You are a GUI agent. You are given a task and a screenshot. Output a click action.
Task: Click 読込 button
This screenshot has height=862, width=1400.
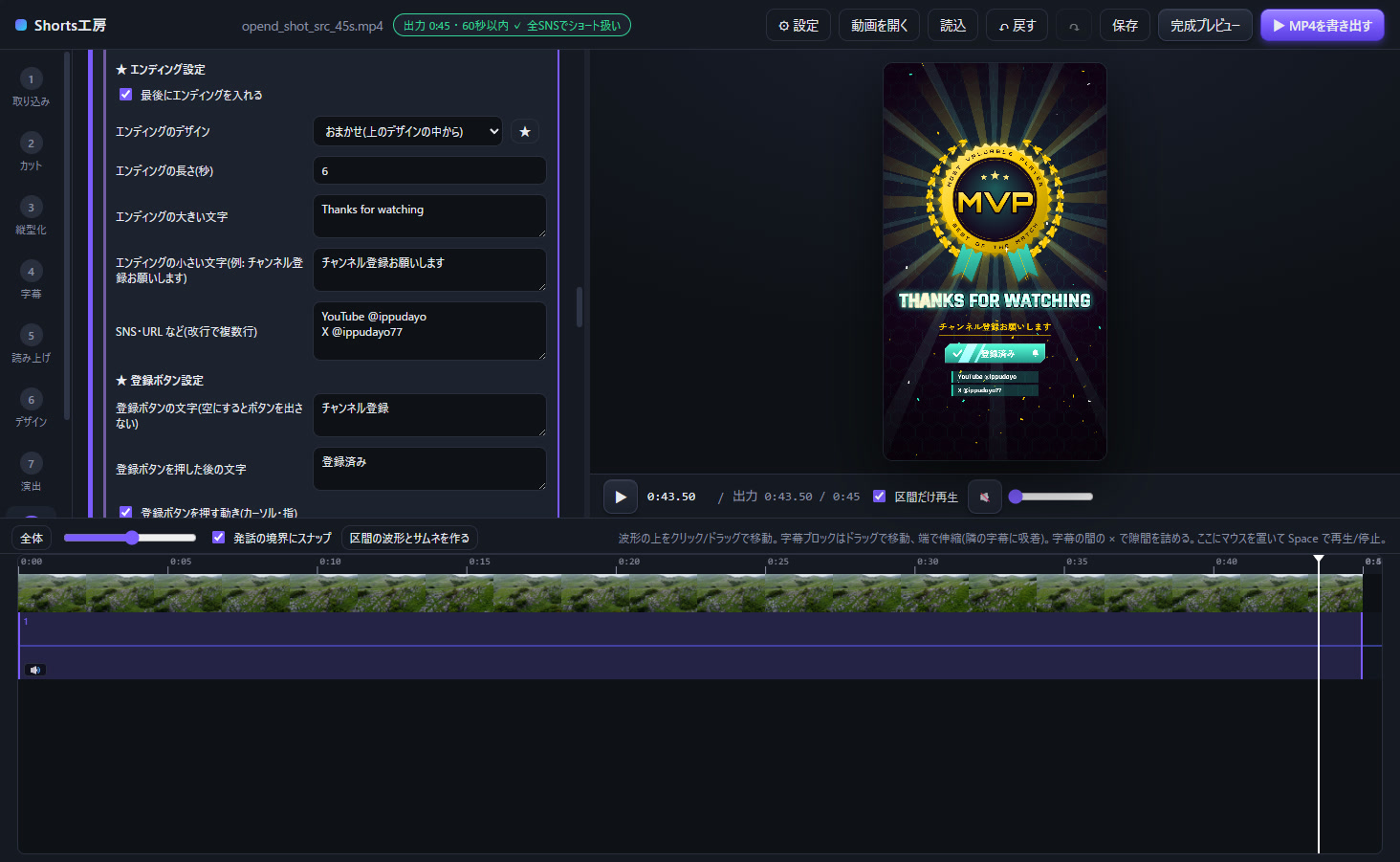[x=952, y=26]
